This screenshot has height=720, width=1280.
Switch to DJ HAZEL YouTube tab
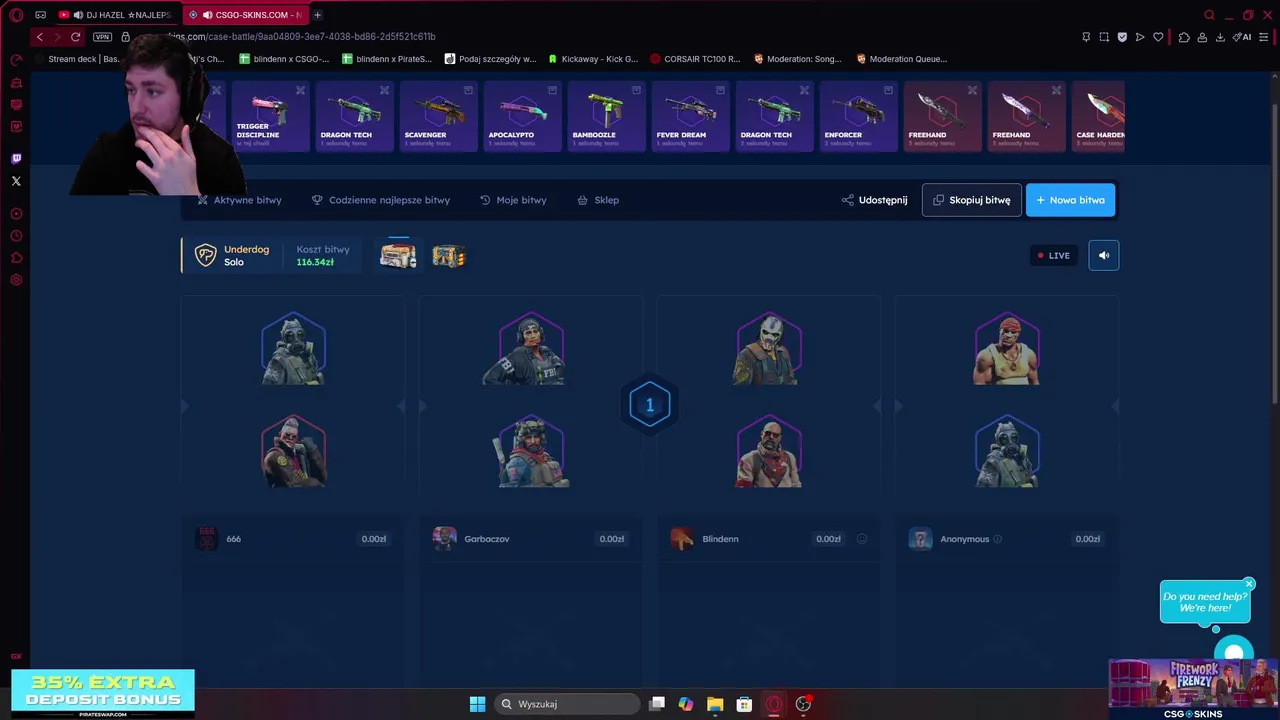pos(115,15)
